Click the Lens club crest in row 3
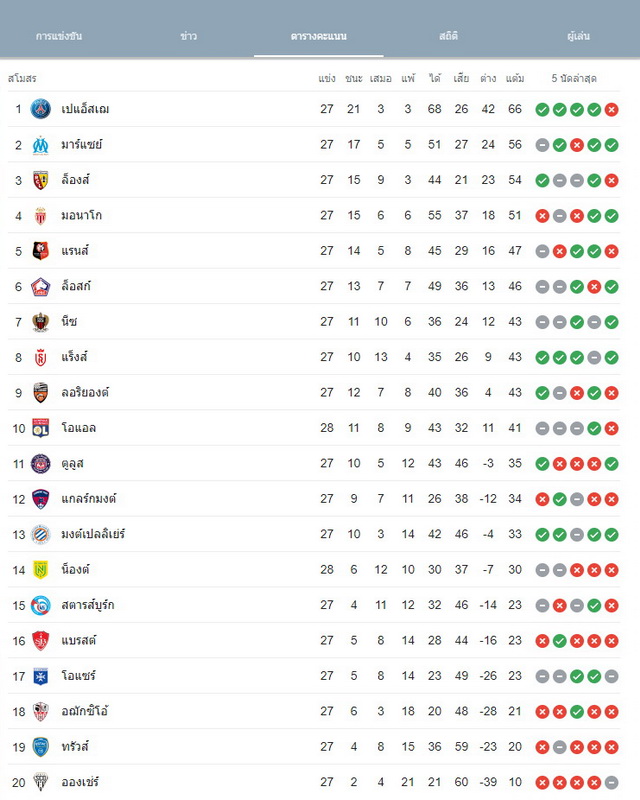This screenshot has width=640, height=800. click(x=40, y=180)
